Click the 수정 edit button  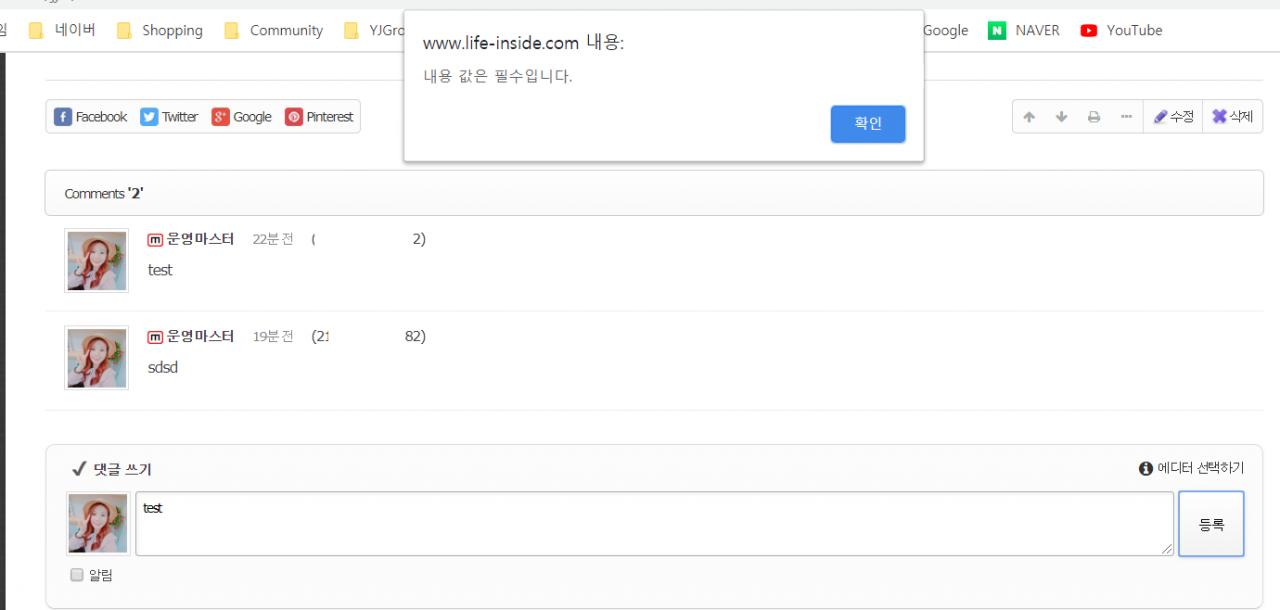pos(1173,117)
